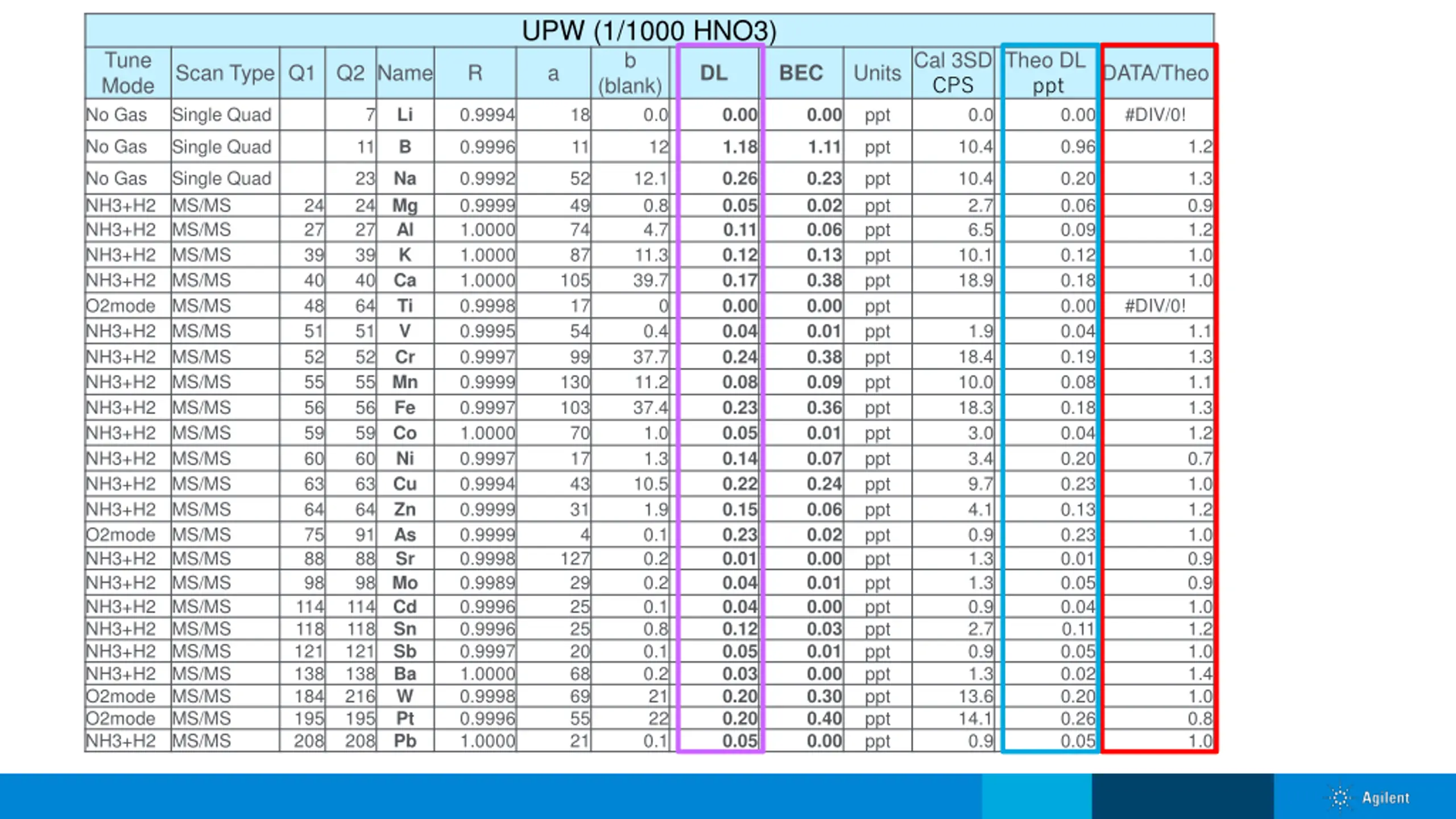The height and width of the screenshot is (819, 1456).
Task: Click the DL column header
Action: (x=714, y=73)
